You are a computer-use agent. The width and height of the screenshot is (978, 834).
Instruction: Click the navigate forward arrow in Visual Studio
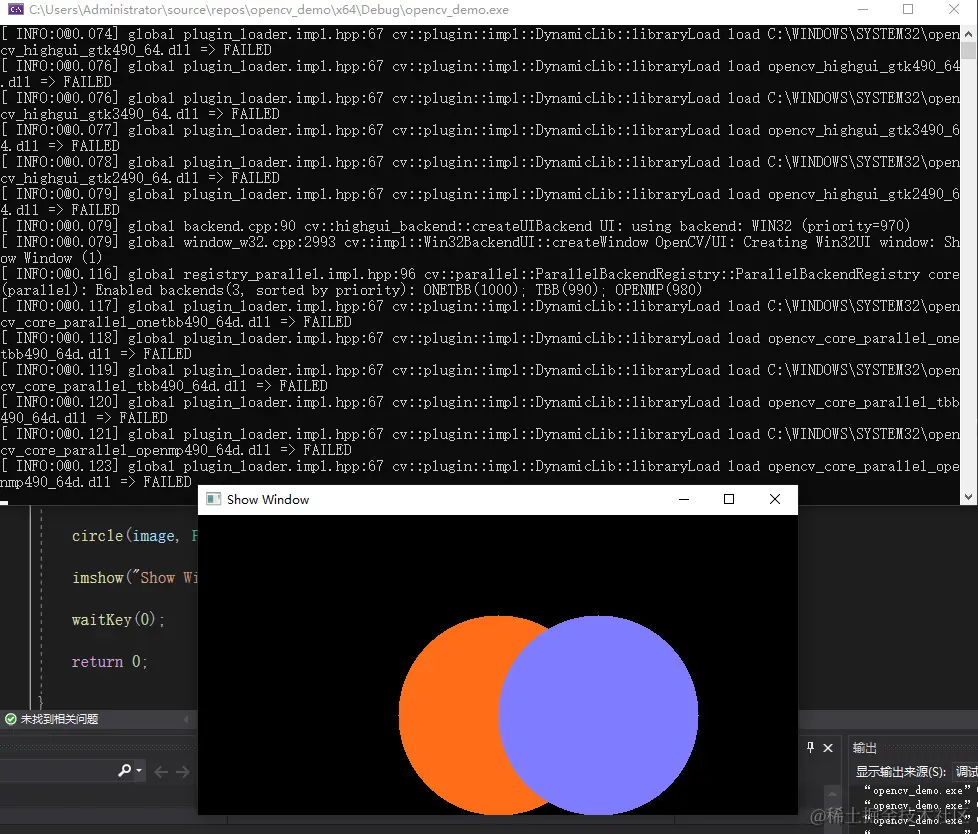pyautogui.click(x=183, y=772)
